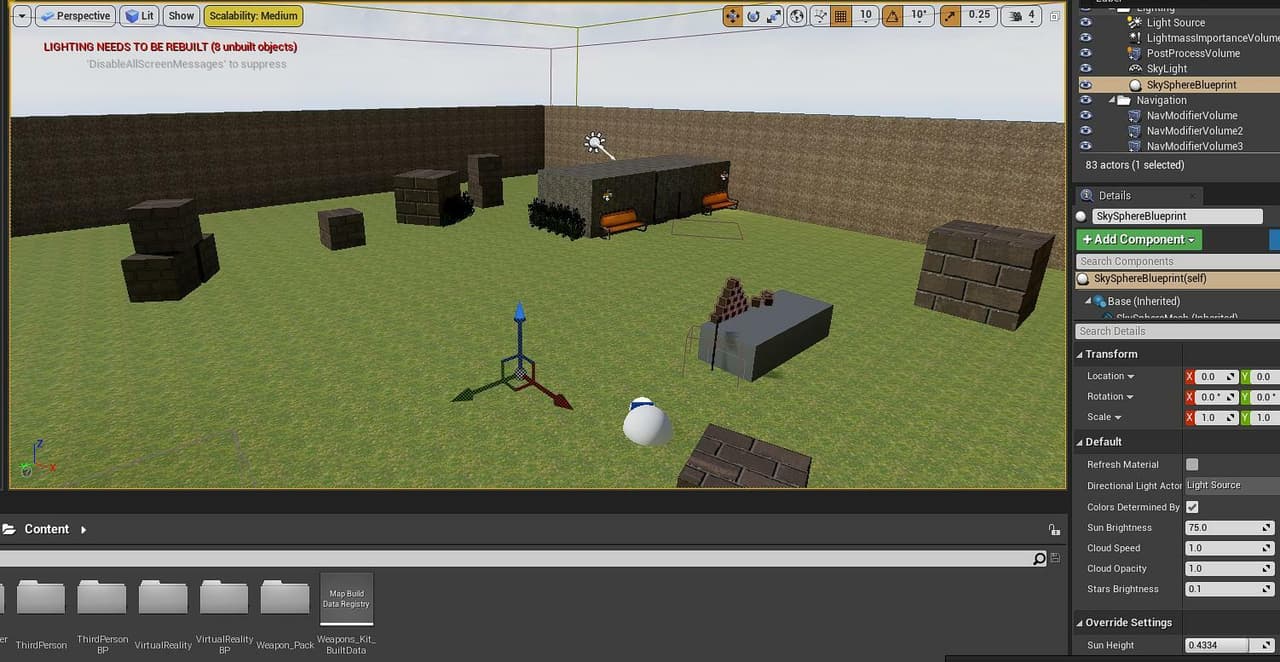Select SkySphereBlueprint(self) component
Image resolution: width=1280 pixels, height=662 pixels.
(x=1178, y=279)
